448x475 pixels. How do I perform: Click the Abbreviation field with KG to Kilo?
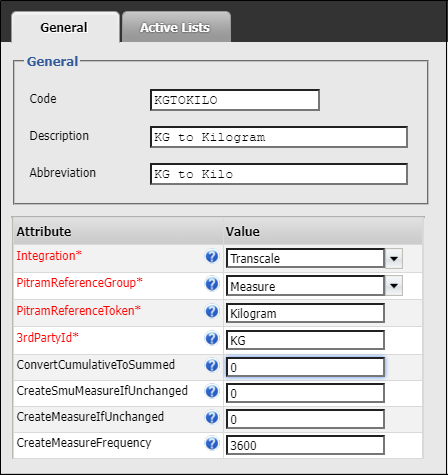pos(279,174)
